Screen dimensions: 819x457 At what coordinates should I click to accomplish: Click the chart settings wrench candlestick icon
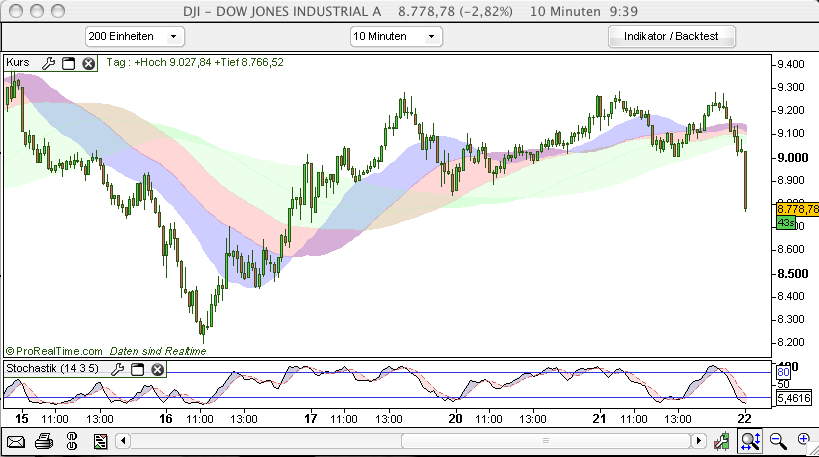click(722, 441)
